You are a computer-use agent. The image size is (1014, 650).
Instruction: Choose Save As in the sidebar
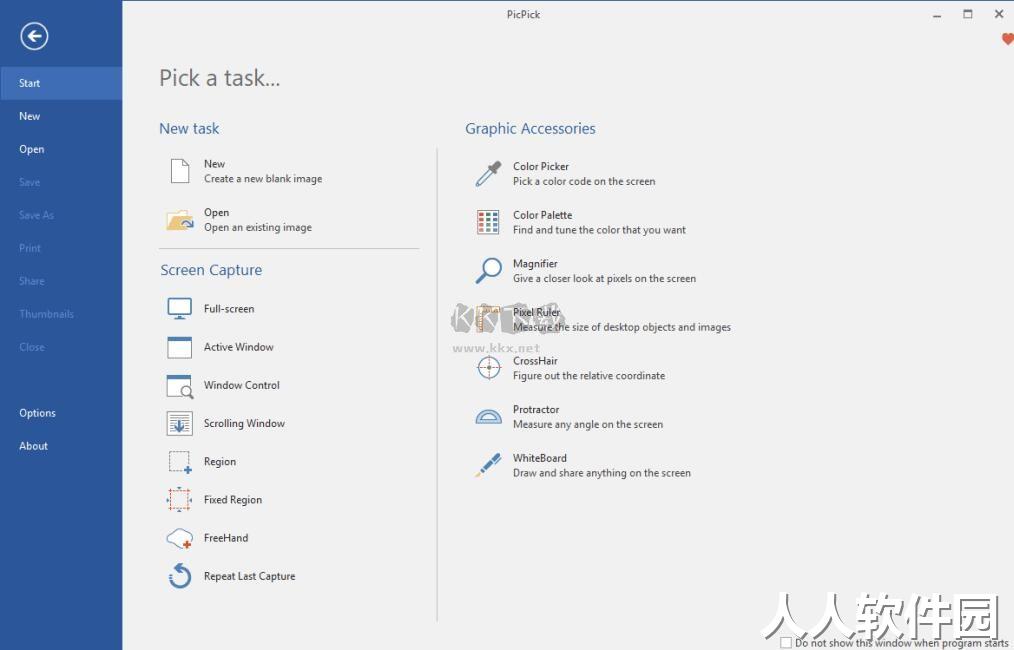[61, 215]
